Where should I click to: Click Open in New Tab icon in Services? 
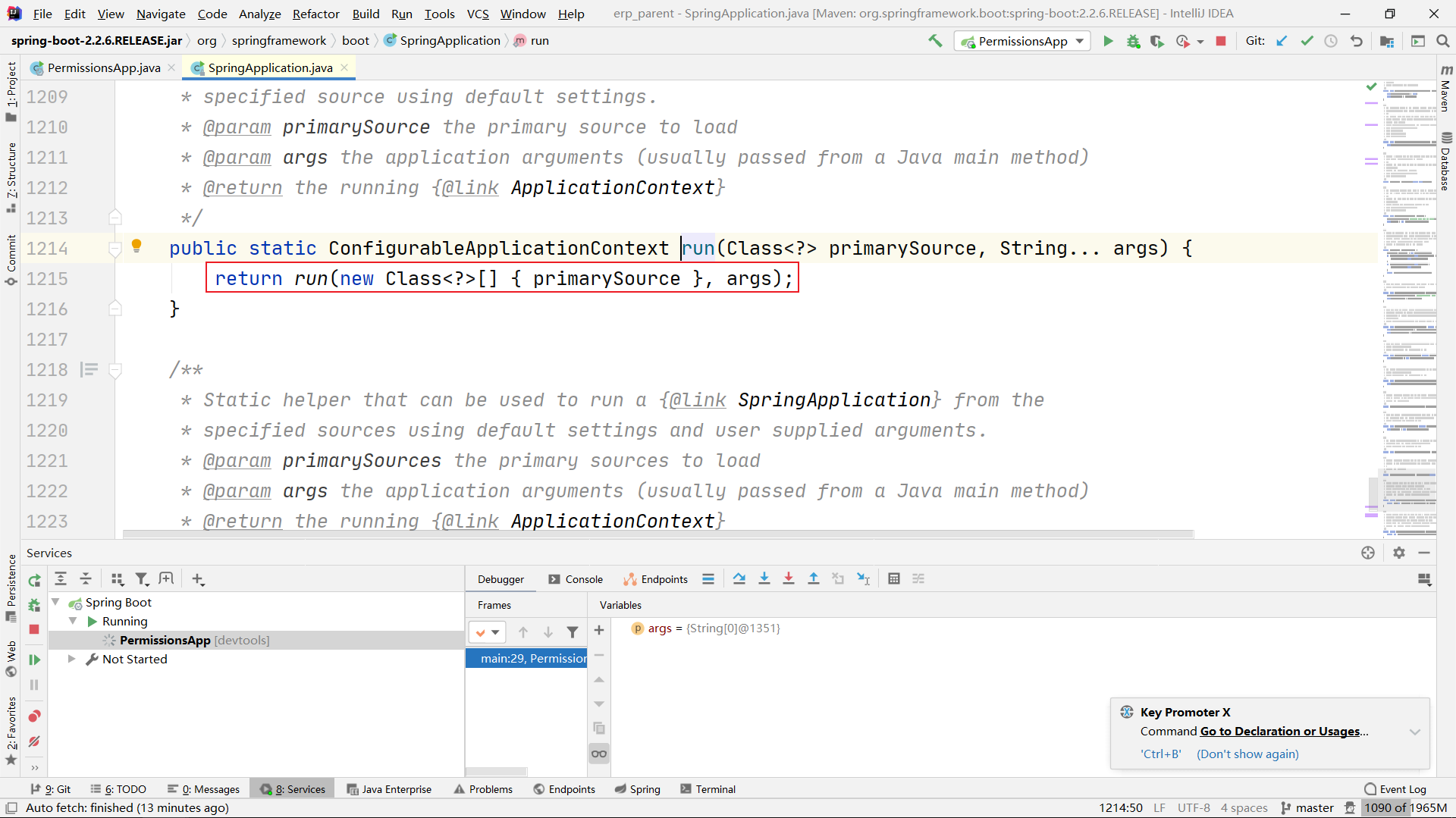click(x=166, y=578)
